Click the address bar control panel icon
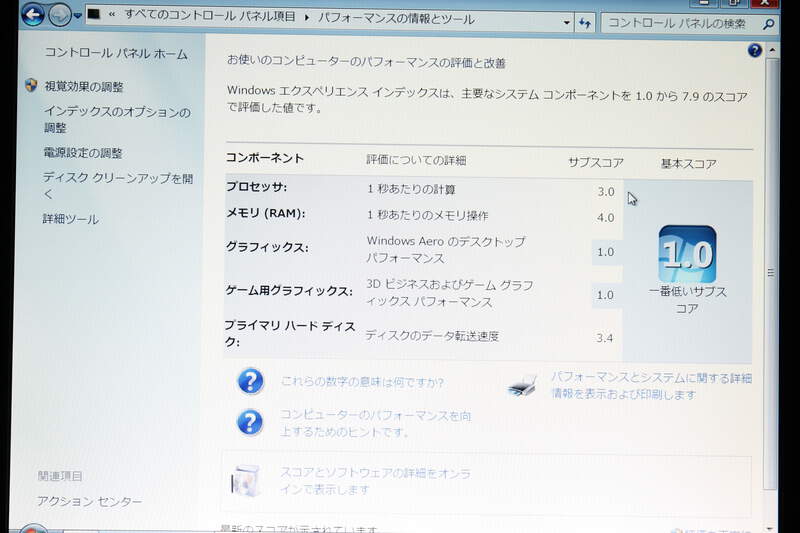Image resolution: width=800 pixels, height=533 pixels. click(x=94, y=14)
